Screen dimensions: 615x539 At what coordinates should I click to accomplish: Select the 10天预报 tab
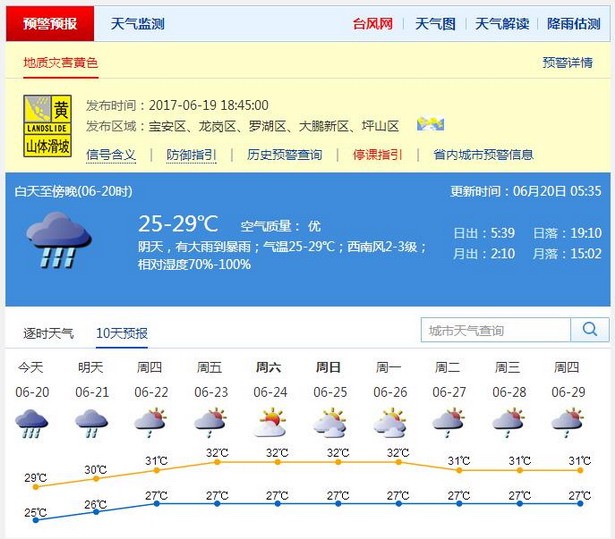(122, 333)
